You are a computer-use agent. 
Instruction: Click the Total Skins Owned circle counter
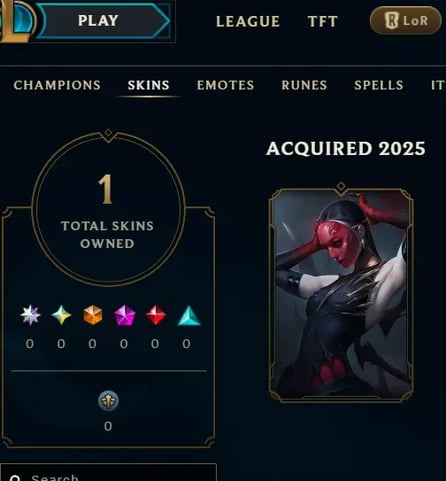click(108, 209)
